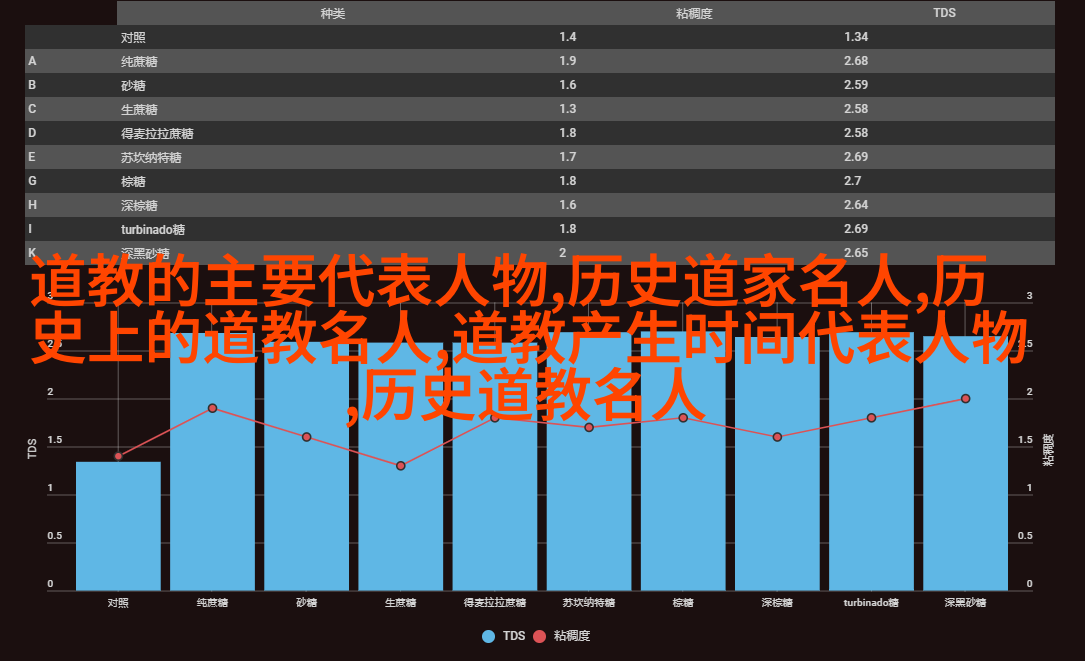Screen dimensions: 1085x661
Task: Click TDS value 1.34 in 对照 row
Action: [x=856, y=37]
